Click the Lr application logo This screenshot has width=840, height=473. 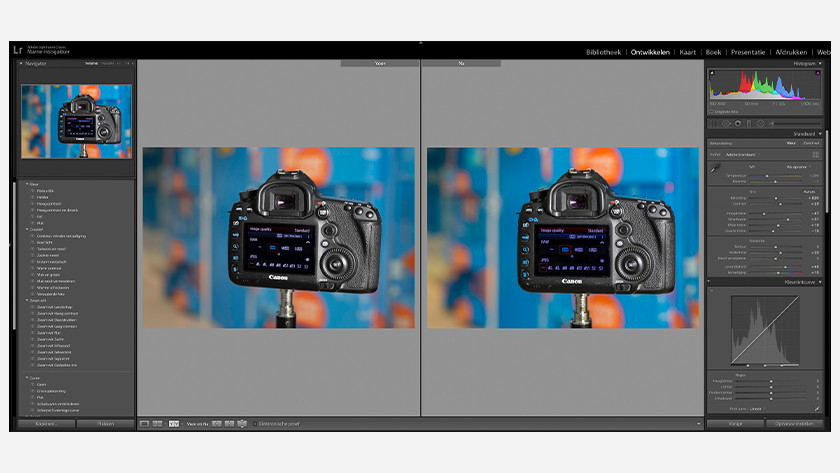pyautogui.click(x=18, y=50)
